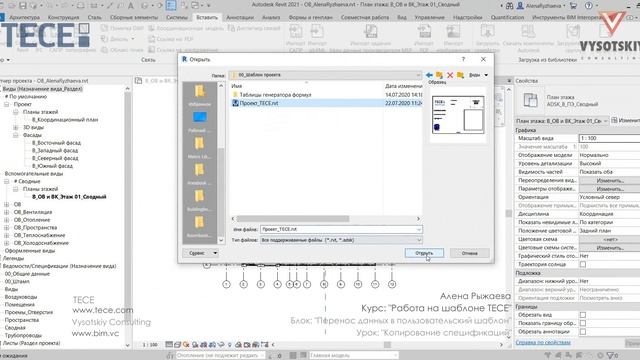Click the red X delete icon in Open dialog
The width and height of the screenshot is (640, 360).
[x=450, y=75]
